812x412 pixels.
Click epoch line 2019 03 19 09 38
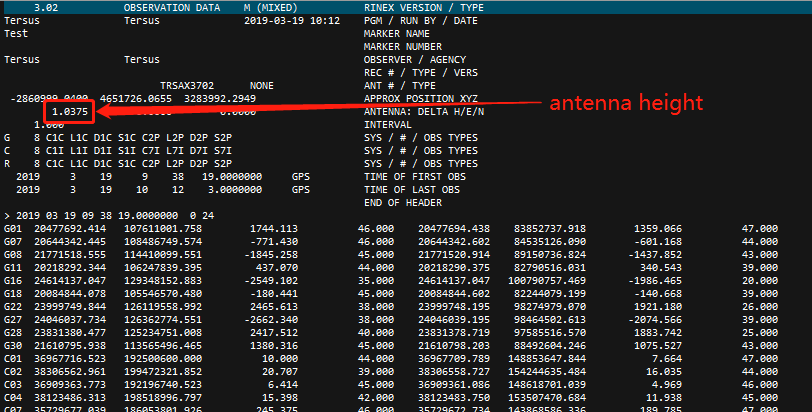tap(109, 215)
